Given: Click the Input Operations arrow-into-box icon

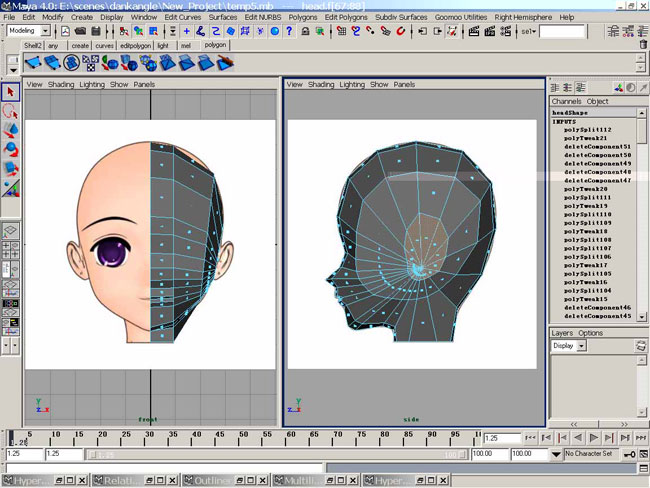Looking at the screenshot, I should click(x=422, y=31).
